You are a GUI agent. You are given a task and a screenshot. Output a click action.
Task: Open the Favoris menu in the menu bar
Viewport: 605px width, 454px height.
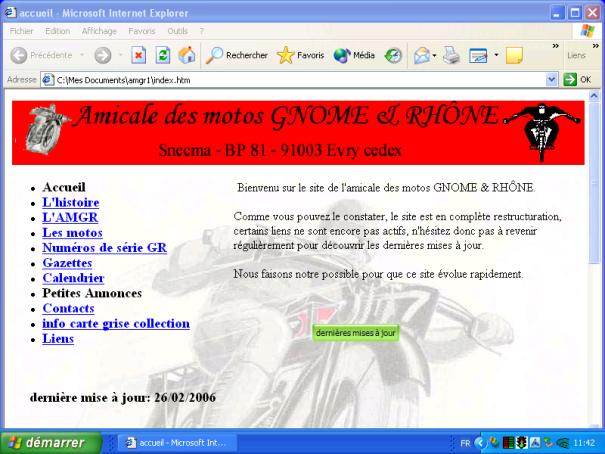(x=142, y=31)
